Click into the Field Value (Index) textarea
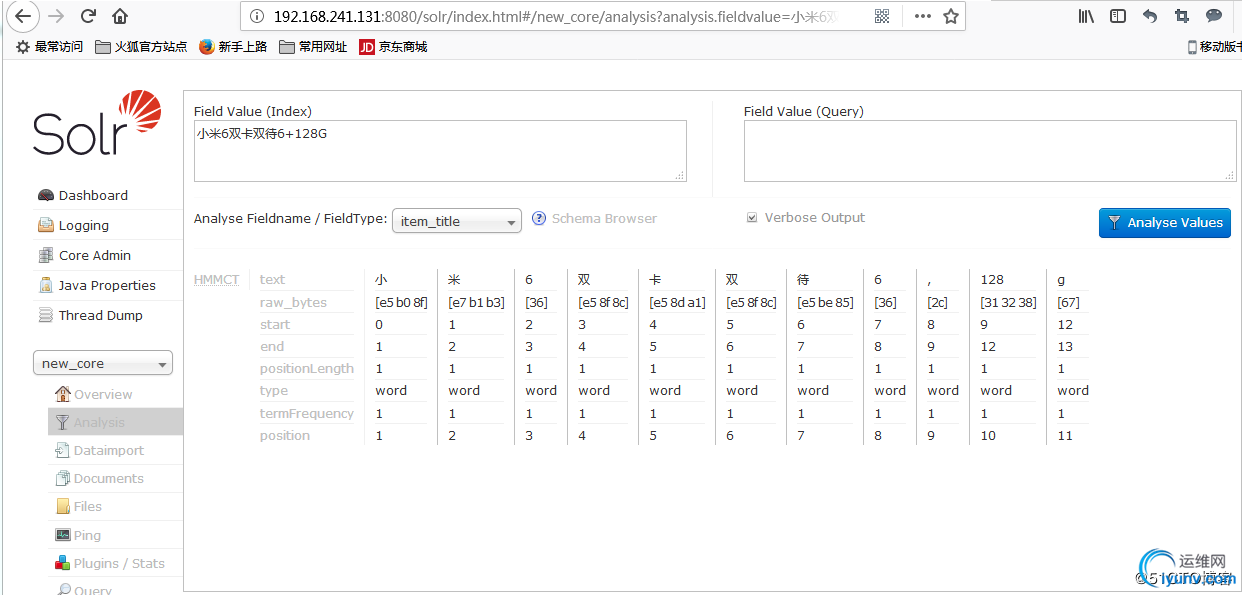The image size is (1242, 595). coord(440,151)
